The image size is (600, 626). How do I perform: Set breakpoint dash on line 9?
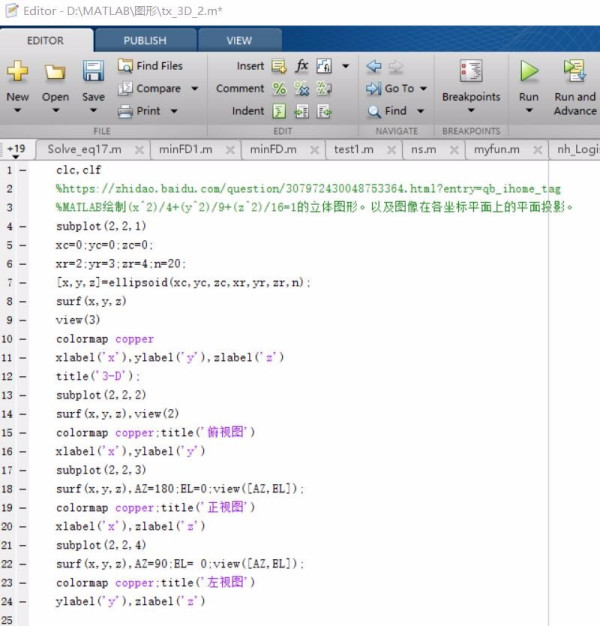(x=23, y=320)
